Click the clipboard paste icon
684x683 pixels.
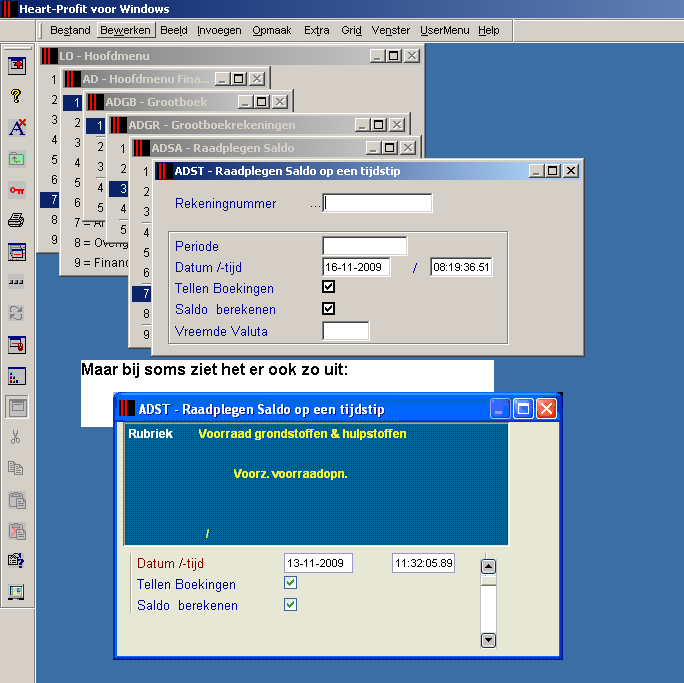coord(17,500)
